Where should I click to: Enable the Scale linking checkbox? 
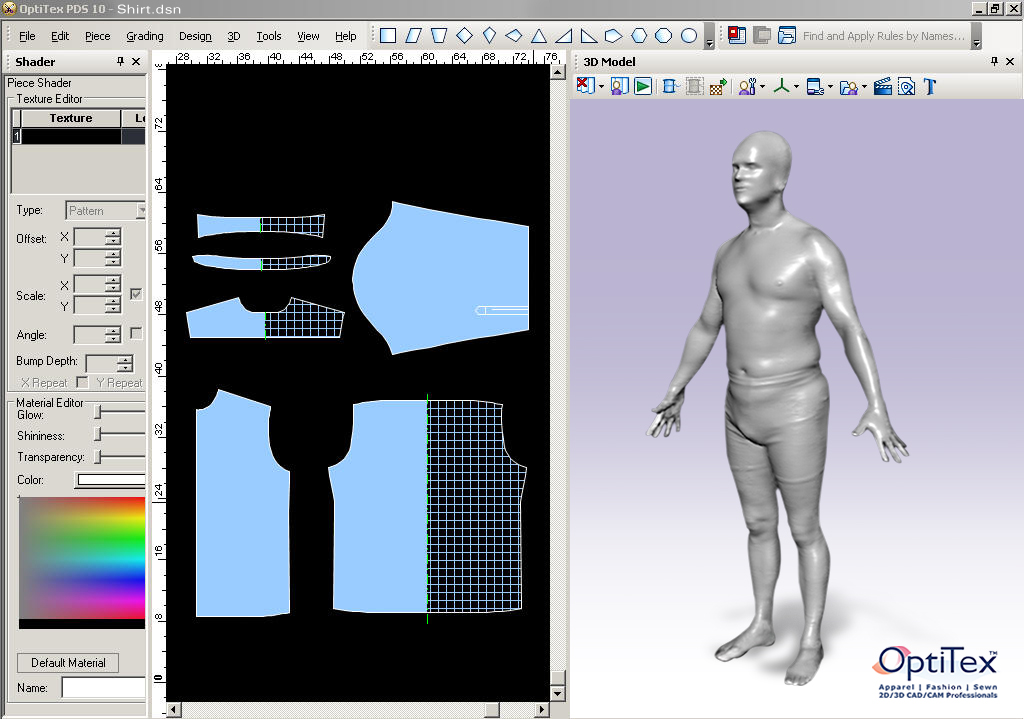[x=137, y=292]
